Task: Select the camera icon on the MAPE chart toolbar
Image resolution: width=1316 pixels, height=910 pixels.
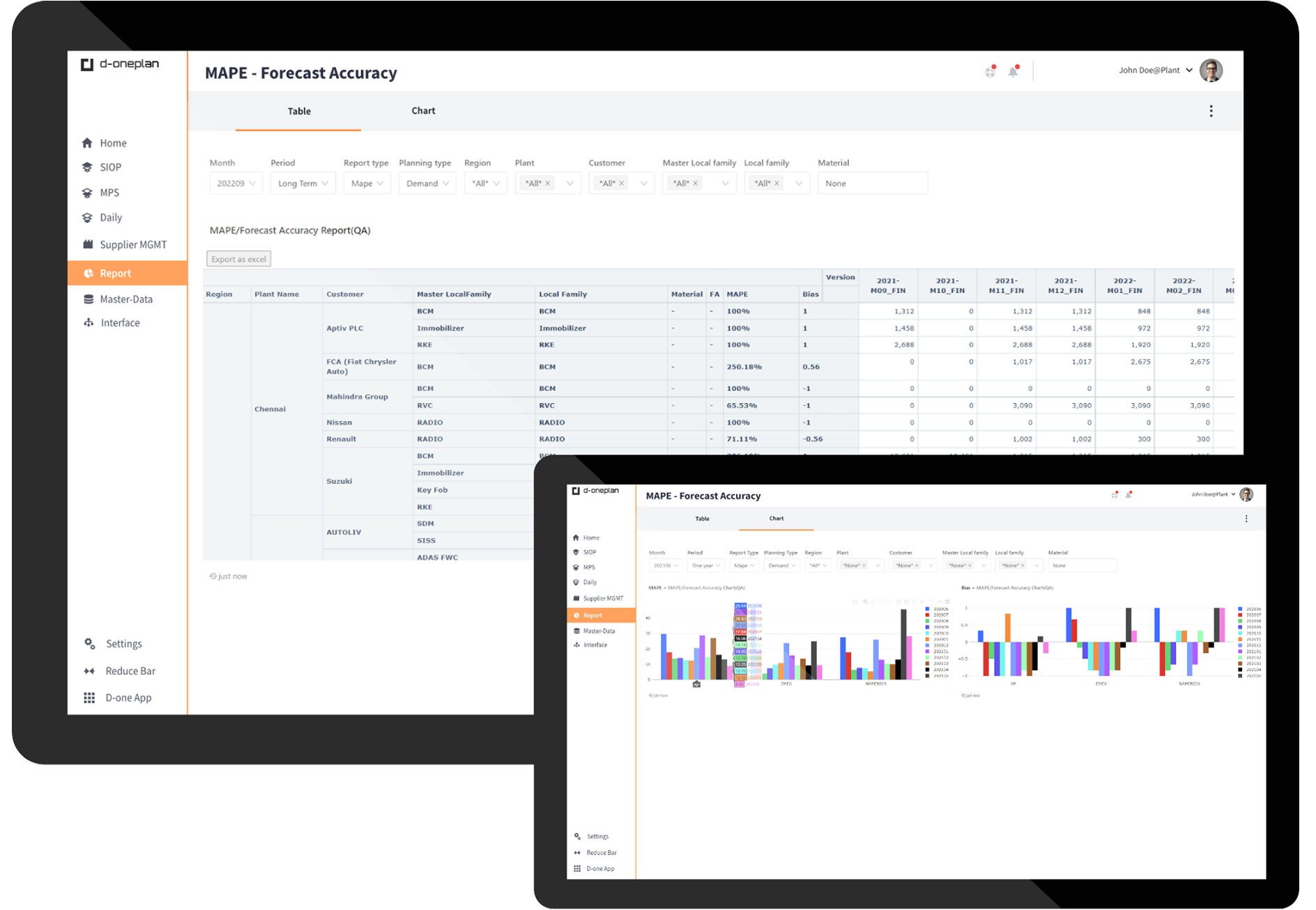Action: pyautogui.click(x=855, y=601)
